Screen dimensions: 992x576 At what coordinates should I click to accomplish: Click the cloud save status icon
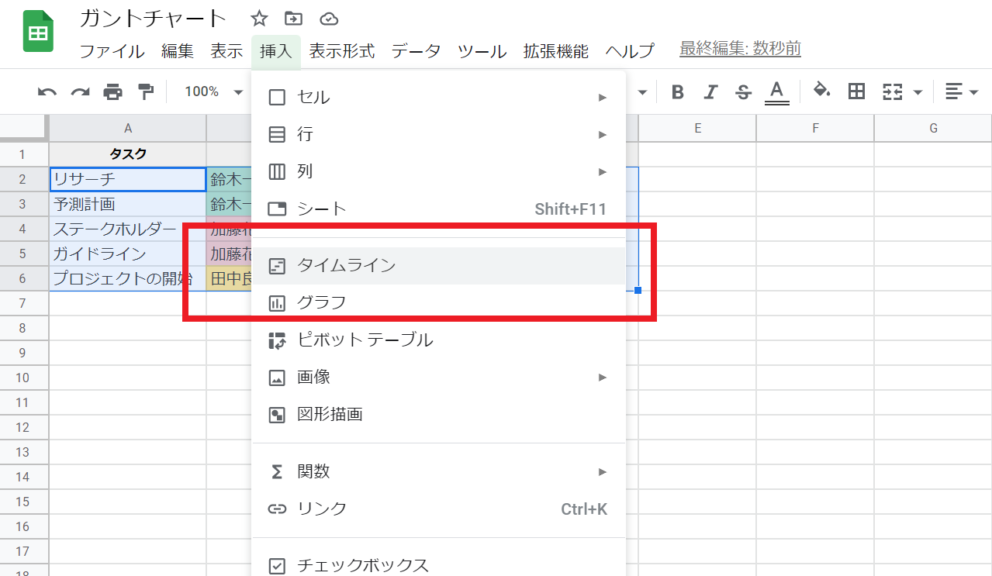click(328, 17)
